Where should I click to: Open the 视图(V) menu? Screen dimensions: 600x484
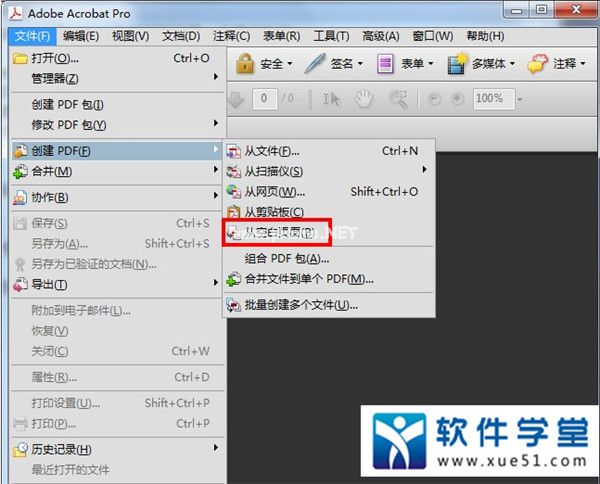(x=130, y=36)
